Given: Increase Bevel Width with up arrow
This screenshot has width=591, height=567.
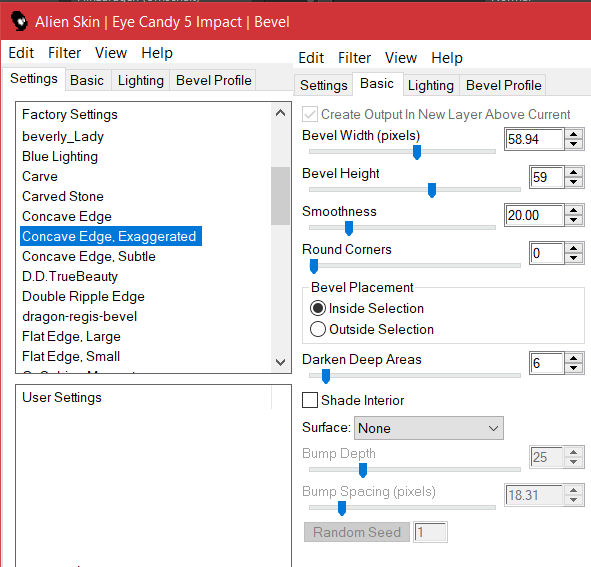Looking at the screenshot, I should 574,134.
